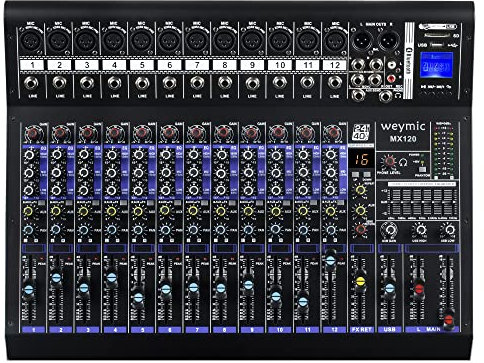This screenshot has height=363, width=484.
Task: Click the channel 2 HIGH EQ knob
Action: click(x=57, y=155)
